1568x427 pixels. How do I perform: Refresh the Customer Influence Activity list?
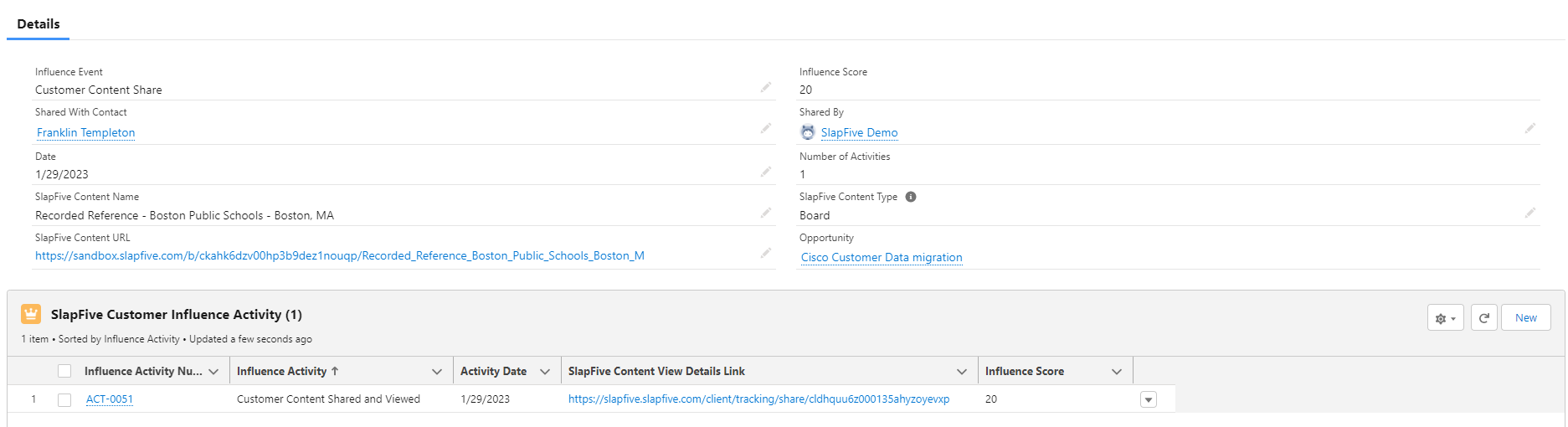click(x=1483, y=318)
